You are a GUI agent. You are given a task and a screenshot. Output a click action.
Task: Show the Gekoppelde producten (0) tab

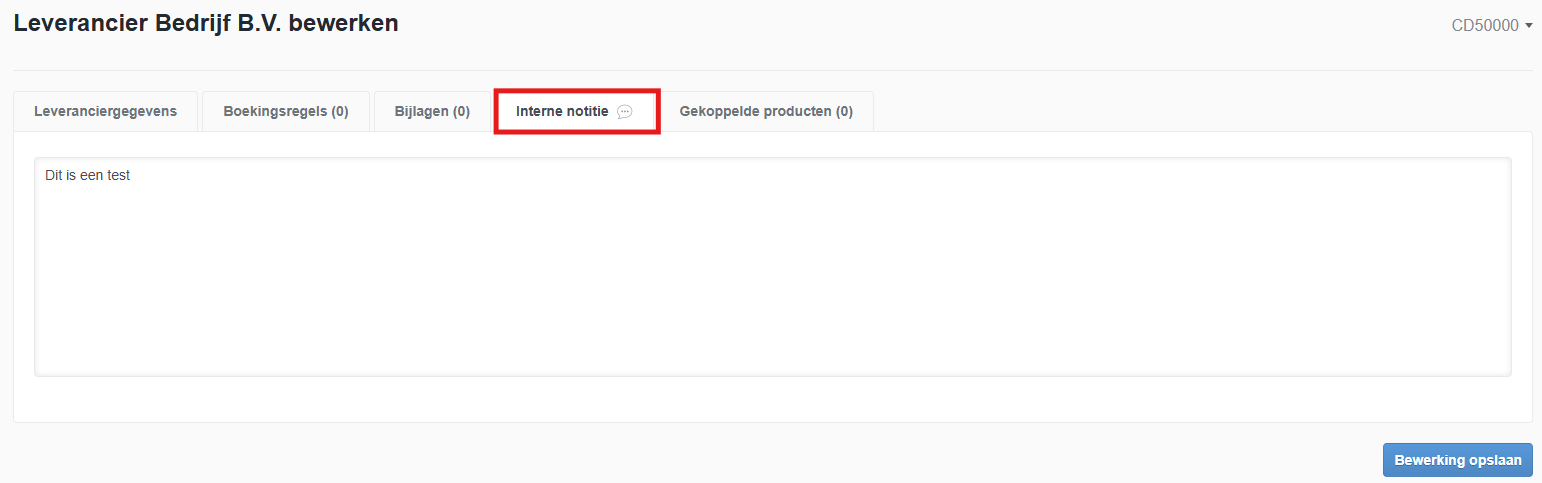(766, 111)
